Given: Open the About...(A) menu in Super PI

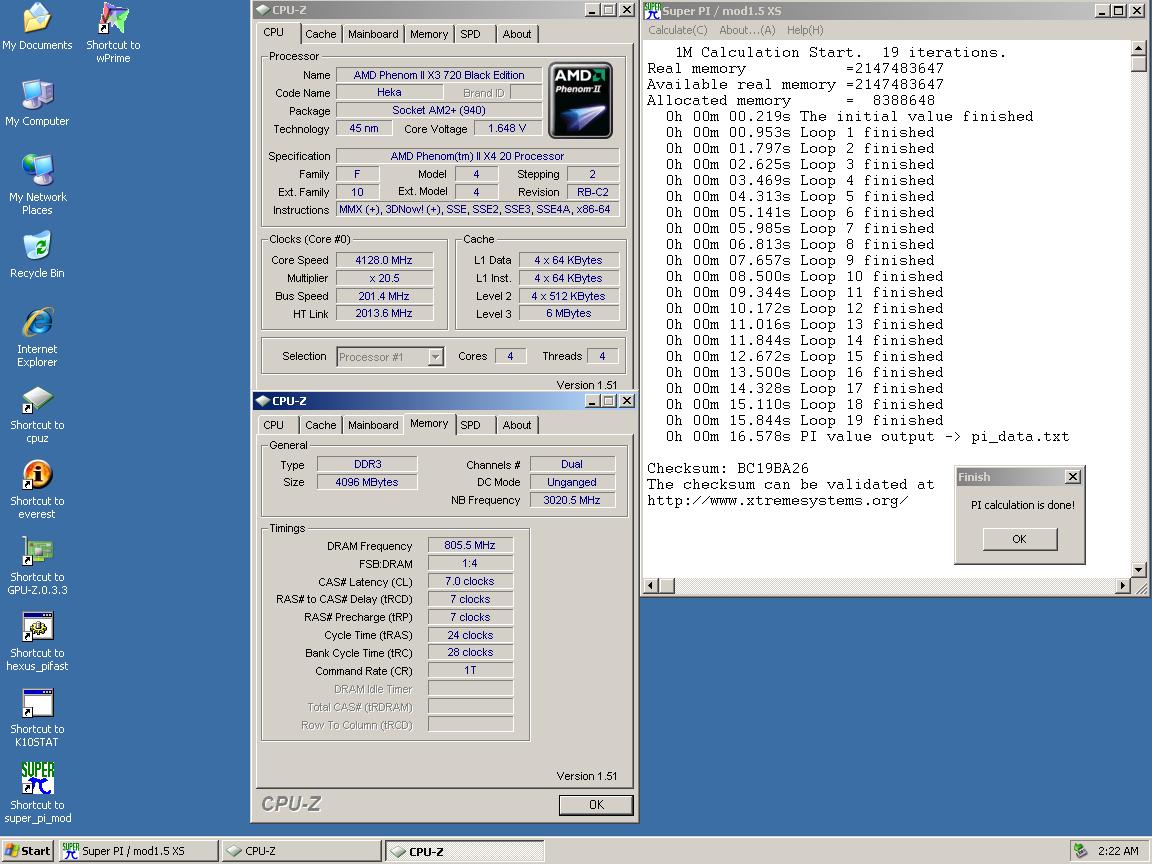Looking at the screenshot, I should coord(747,30).
